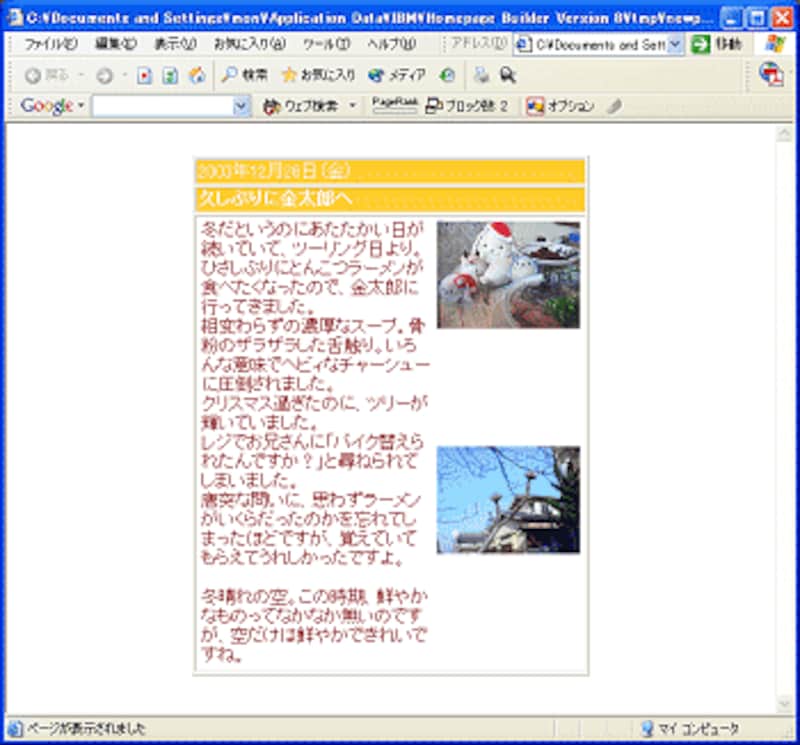
Task: Expand the ウェブ検索 dropdown arrow
Action: [x=353, y=106]
